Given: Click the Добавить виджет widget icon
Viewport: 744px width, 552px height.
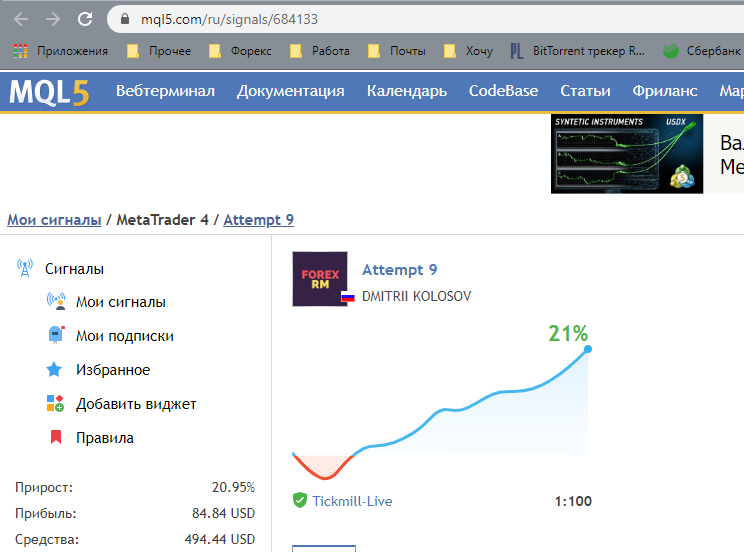Looking at the screenshot, I should tap(55, 403).
